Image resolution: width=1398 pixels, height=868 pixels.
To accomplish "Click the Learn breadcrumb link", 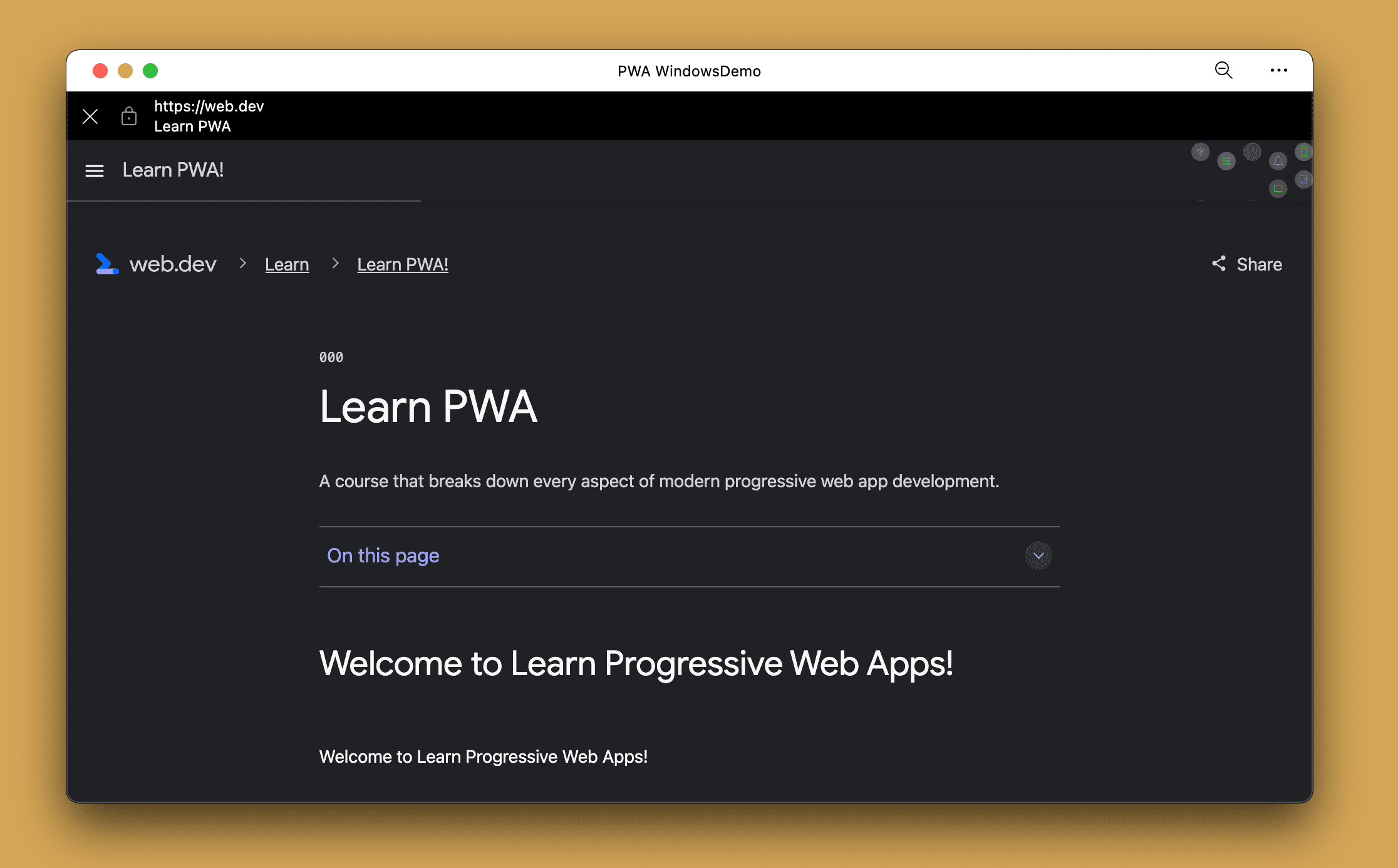I will click(287, 264).
